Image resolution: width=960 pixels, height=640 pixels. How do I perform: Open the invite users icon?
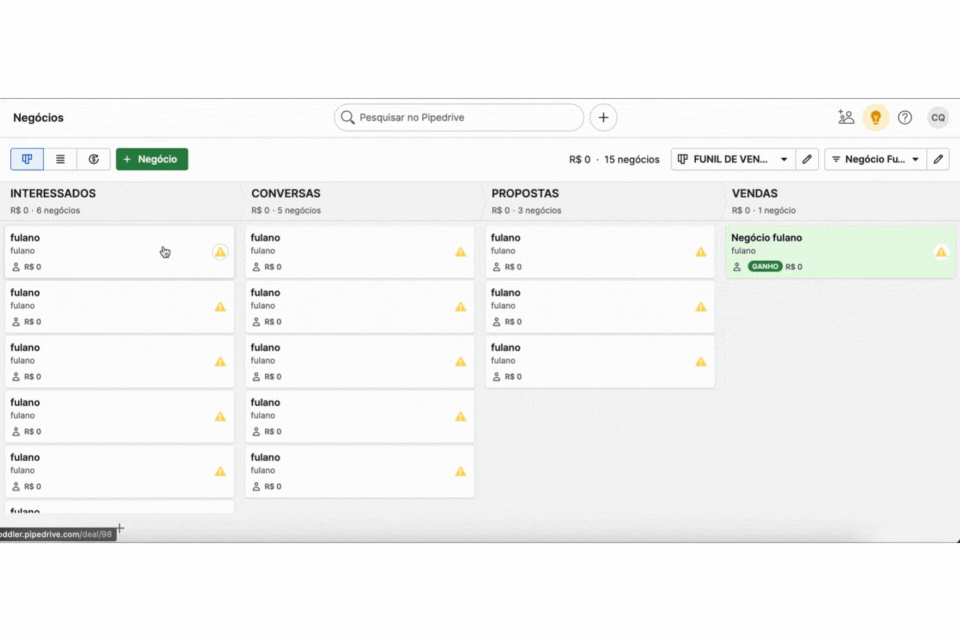click(x=846, y=117)
